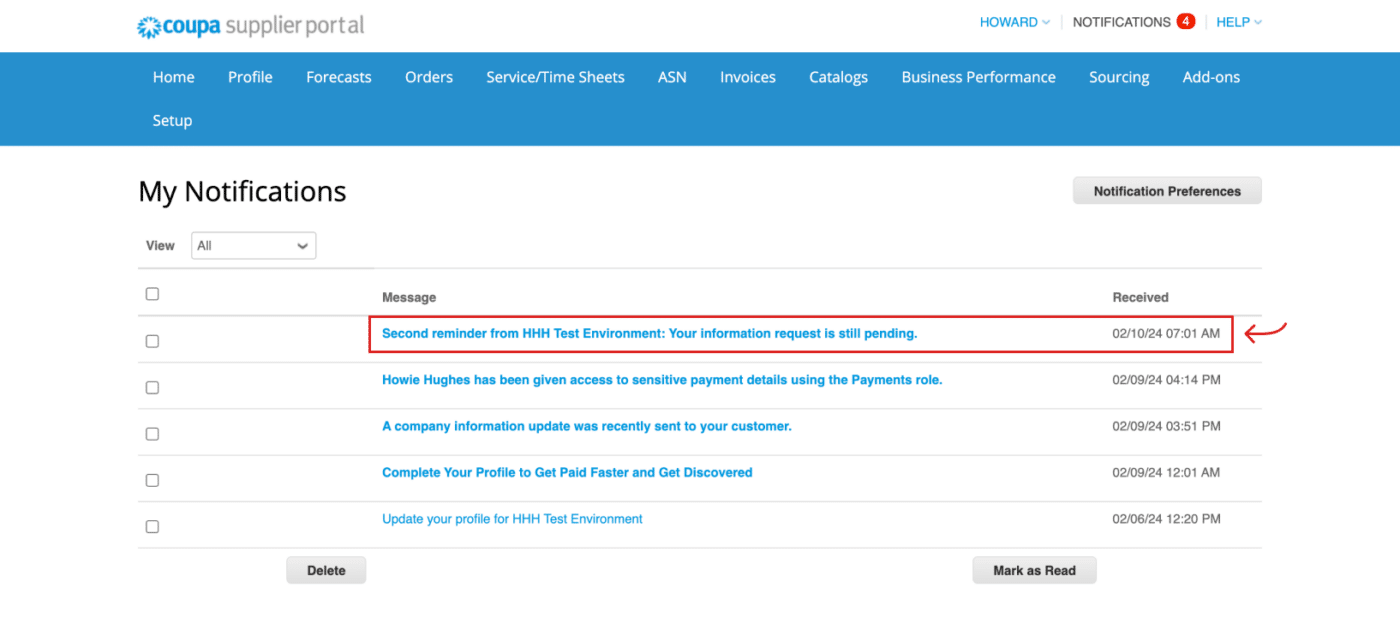The height and width of the screenshot is (624, 1400).
Task: Click the Notification Preferences button
Action: tap(1167, 190)
